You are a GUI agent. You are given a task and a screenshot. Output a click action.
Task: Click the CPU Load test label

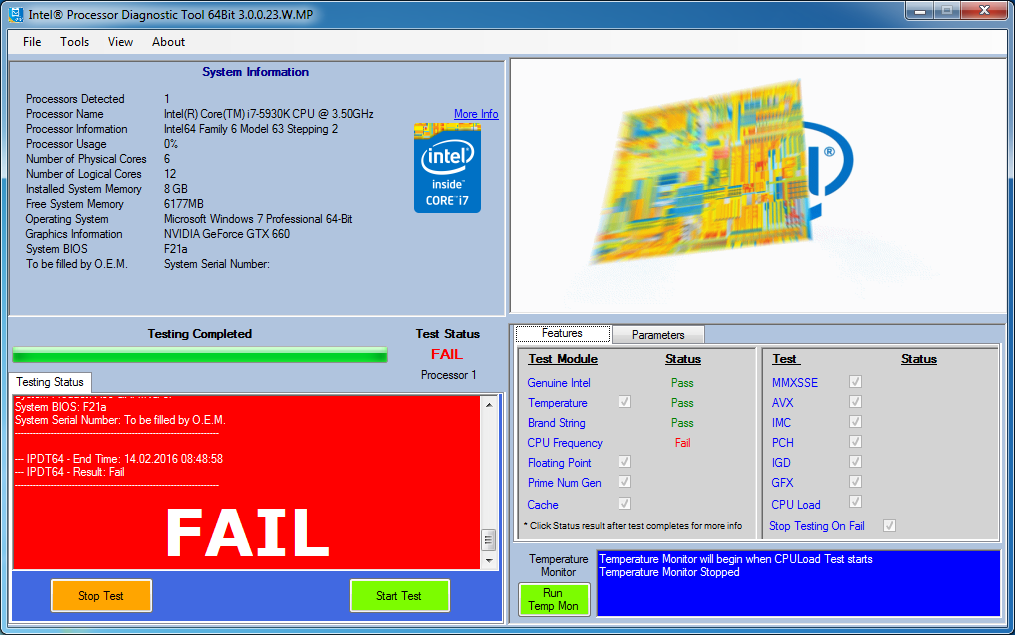(x=796, y=505)
